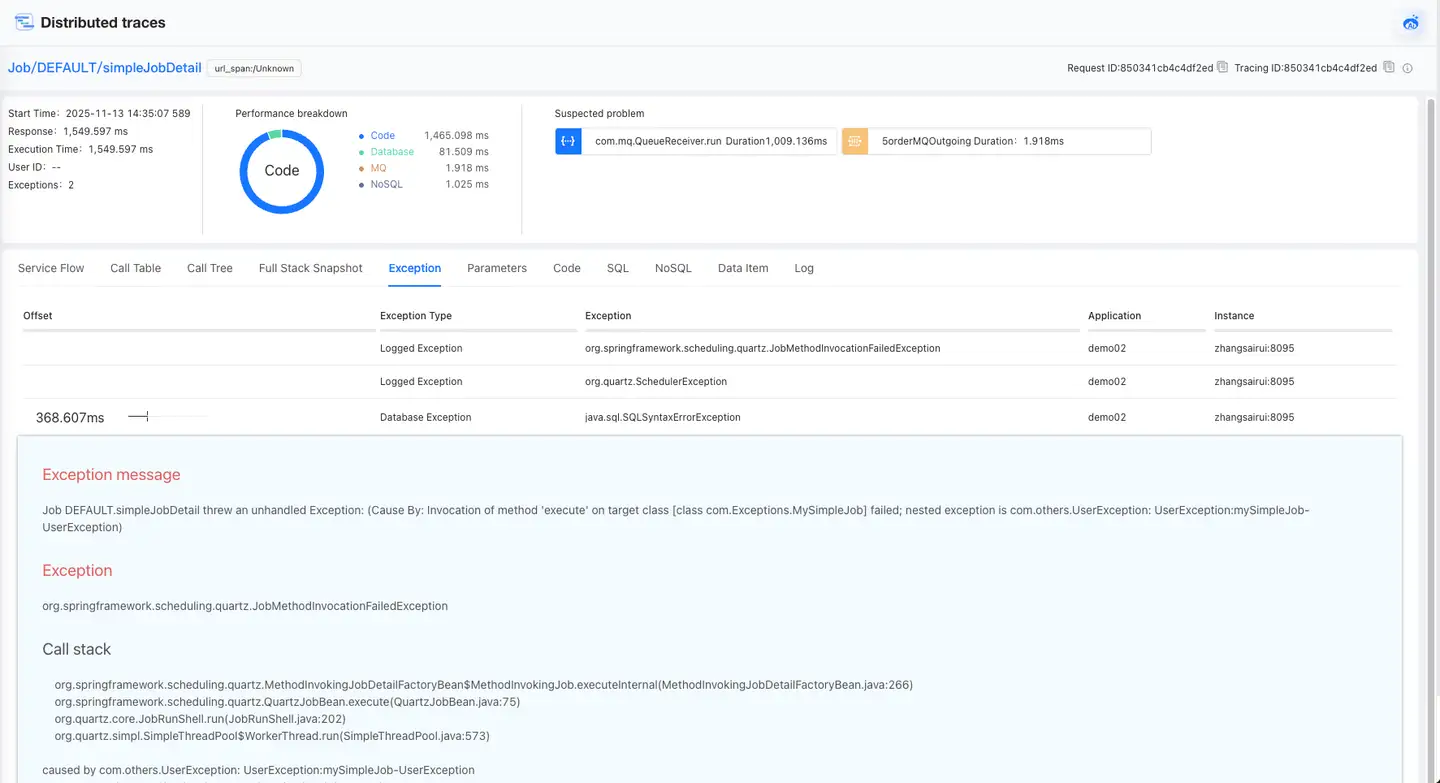Click the blue code icon for QueueReceiver.run
Screen dimensions: 1440x783
[568, 141]
